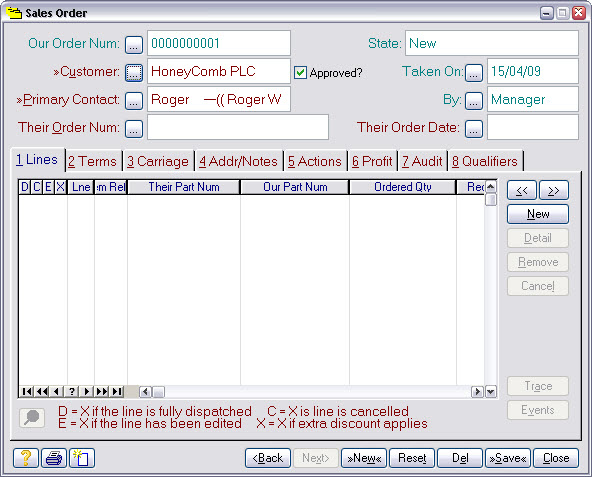Click the Reset button
The image size is (592, 477).
412,458
